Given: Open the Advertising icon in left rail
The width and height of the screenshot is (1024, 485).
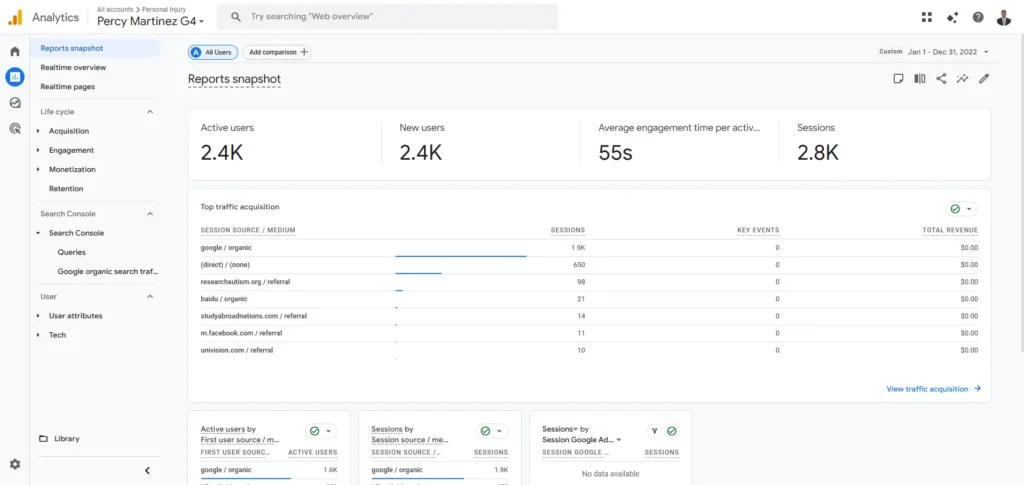Looking at the screenshot, I should click(14, 128).
